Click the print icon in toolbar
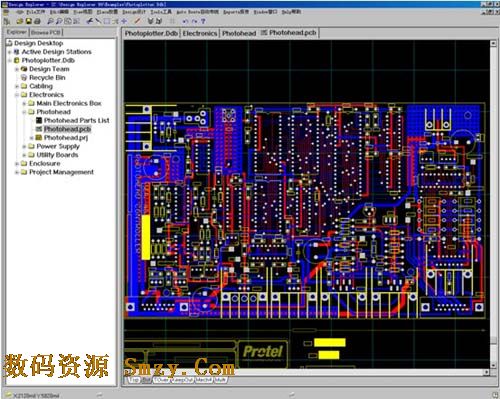Viewport: 500px width, 399px height. coord(37,21)
